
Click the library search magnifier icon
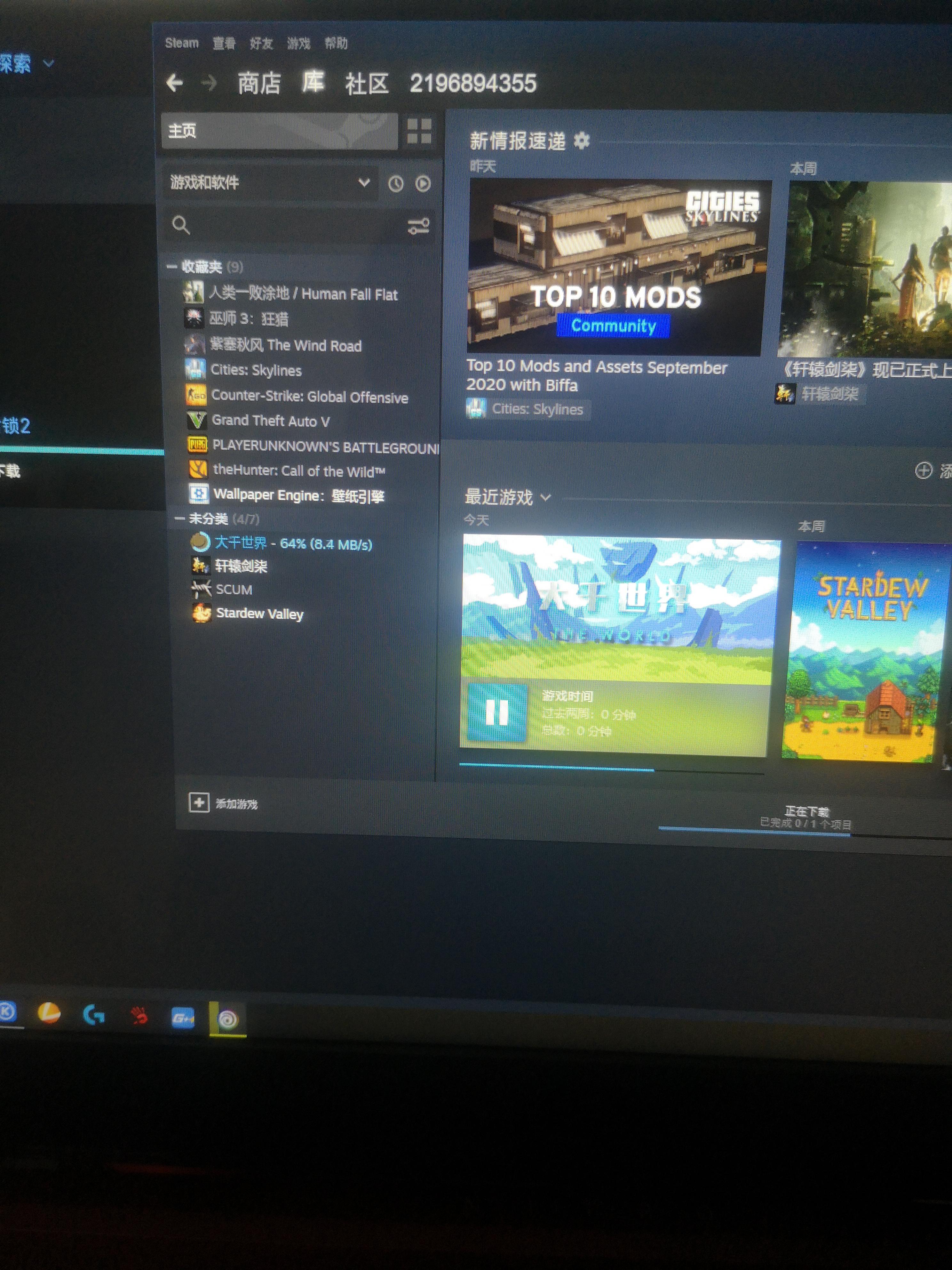coord(181,225)
